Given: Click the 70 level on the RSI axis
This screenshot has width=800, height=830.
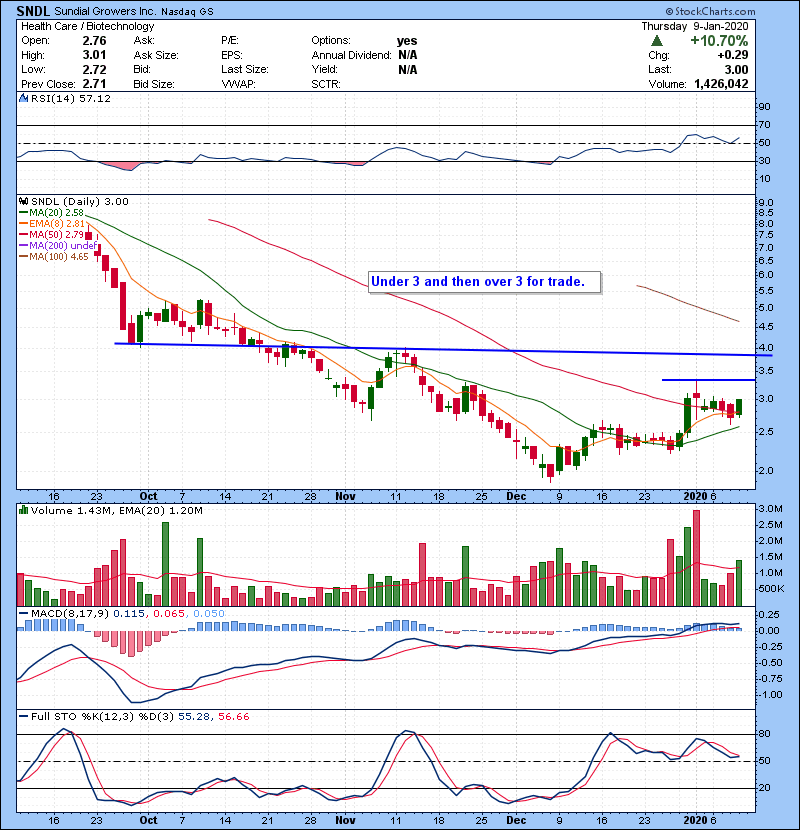Looking at the screenshot, I should (764, 125).
